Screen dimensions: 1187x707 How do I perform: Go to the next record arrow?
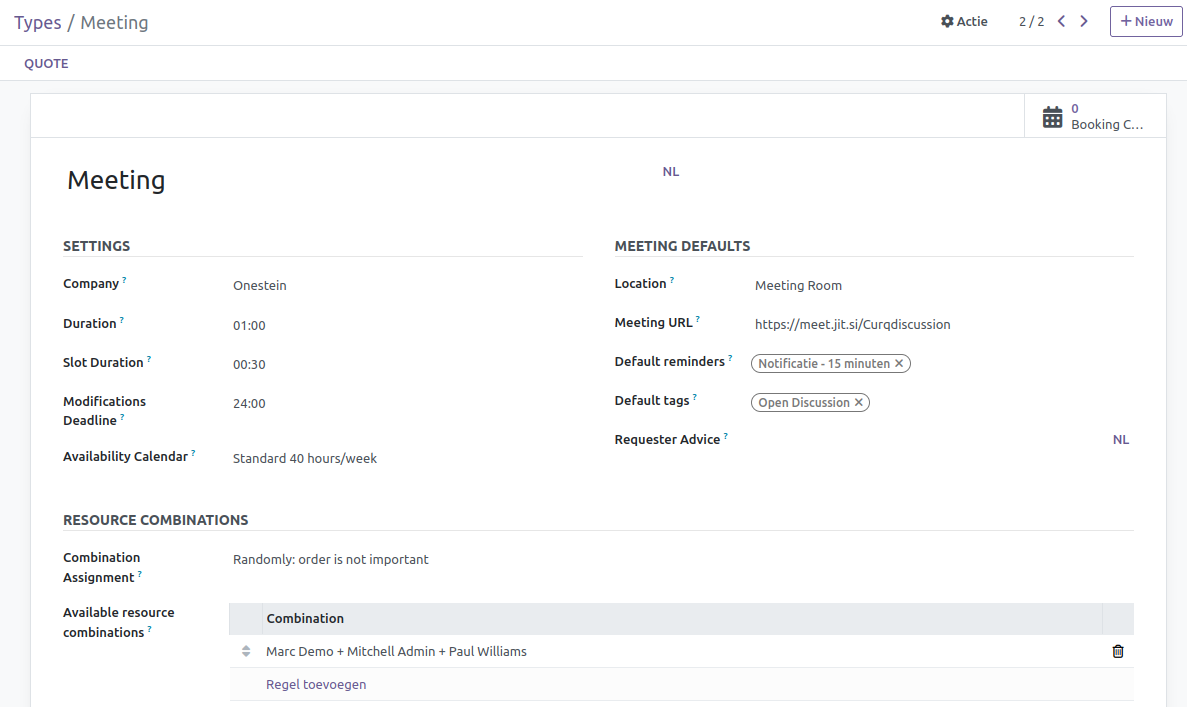click(x=1084, y=21)
